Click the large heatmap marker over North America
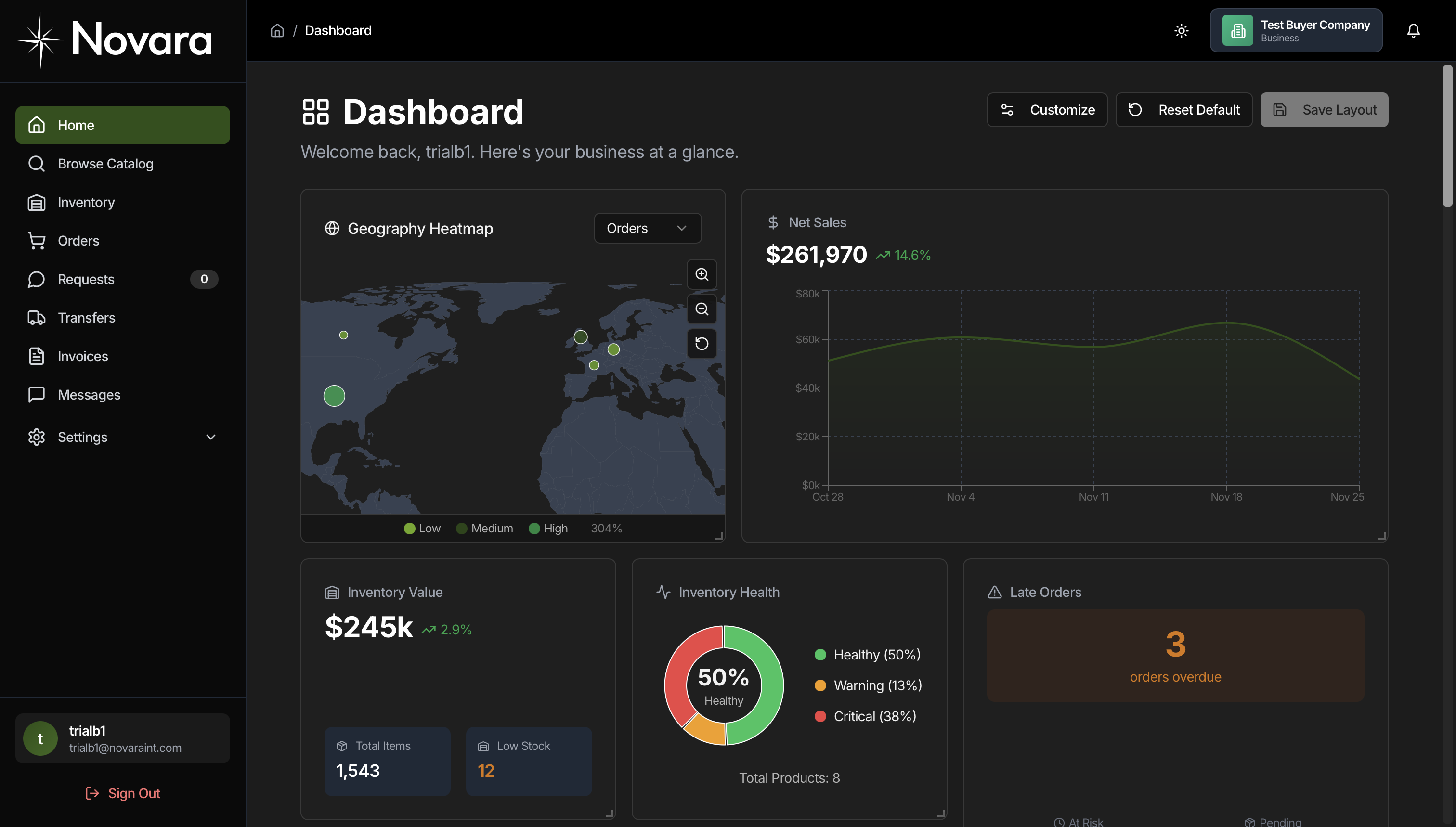This screenshot has height=827, width=1456. click(x=334, y=396)
